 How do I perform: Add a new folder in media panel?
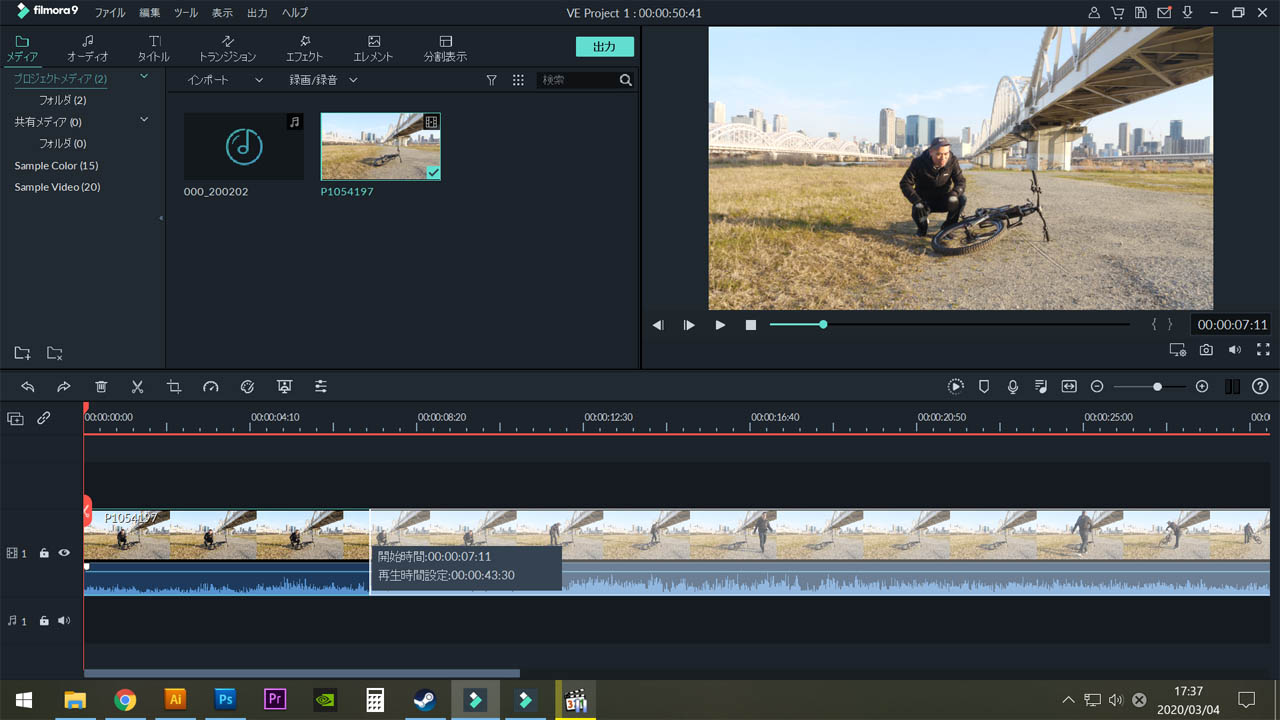point(22,353)
